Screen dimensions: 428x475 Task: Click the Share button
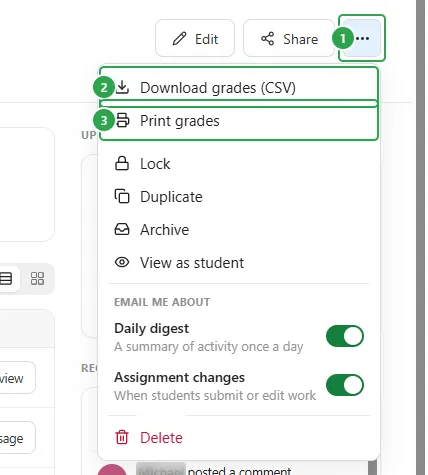click(289, 38)
